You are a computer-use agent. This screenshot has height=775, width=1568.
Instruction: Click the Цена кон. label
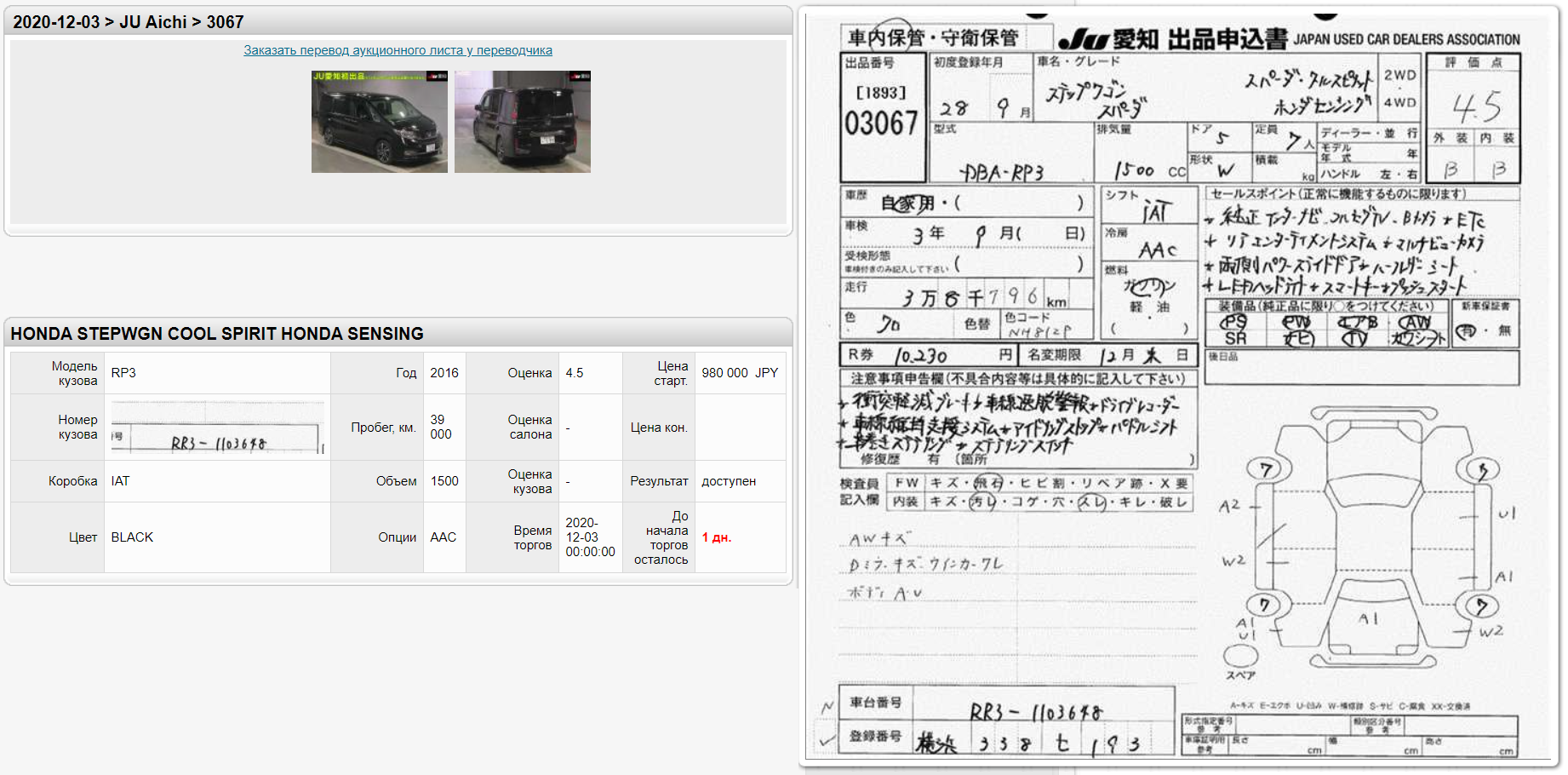tap(659, 428)
